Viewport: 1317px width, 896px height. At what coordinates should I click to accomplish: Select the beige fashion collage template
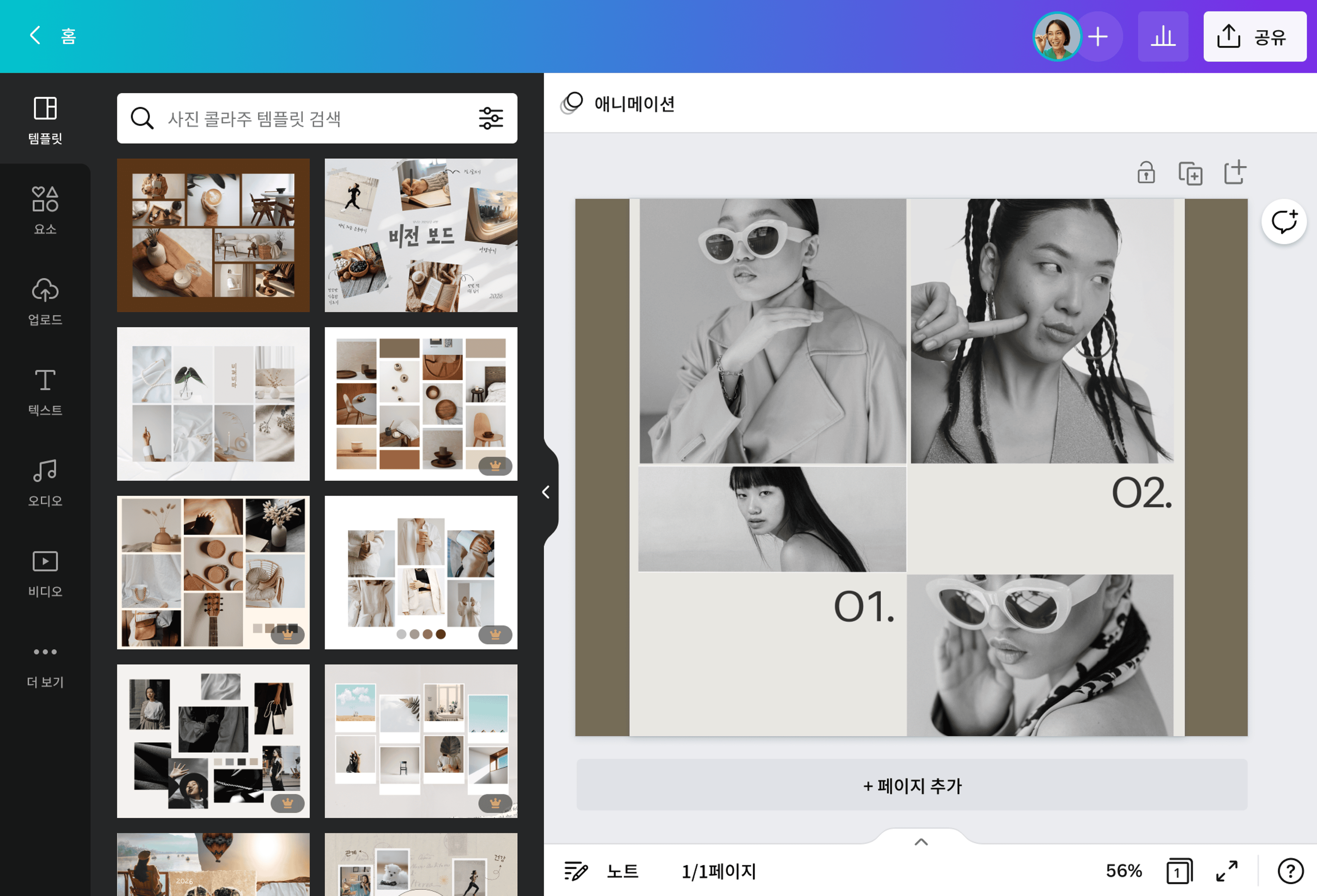421,573
